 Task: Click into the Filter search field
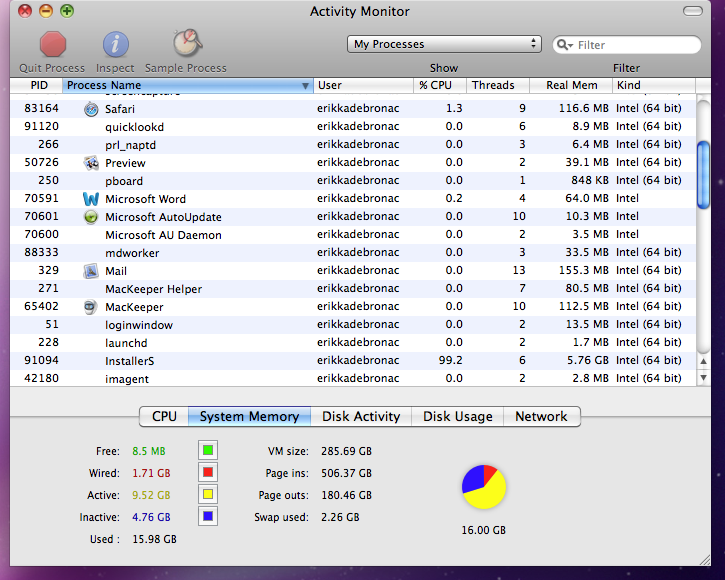[x=627, y=45]
